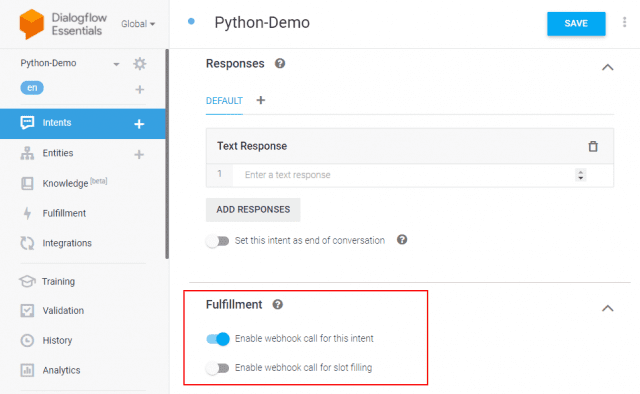Open agent settings gear icon
640x394 pixels.
tap(140, 64)
